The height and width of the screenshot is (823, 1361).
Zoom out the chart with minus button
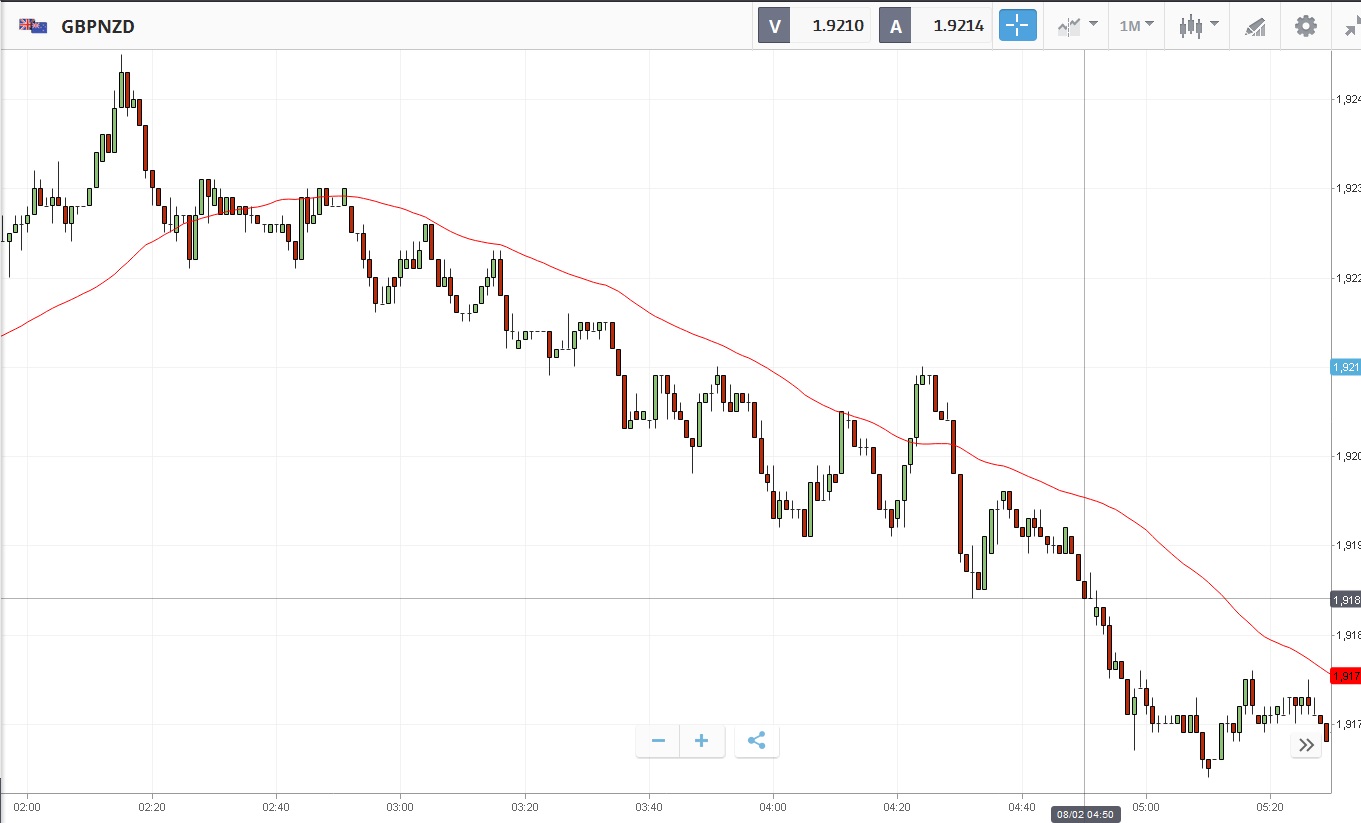click(x=658, y=741)
